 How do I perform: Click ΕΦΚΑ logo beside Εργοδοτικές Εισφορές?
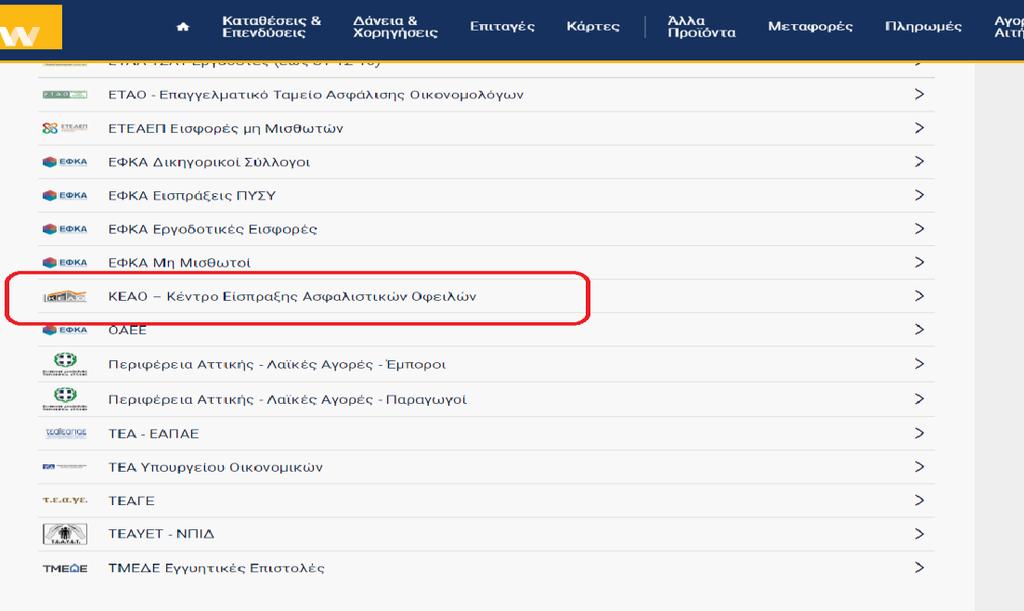(x=65, y=229)
